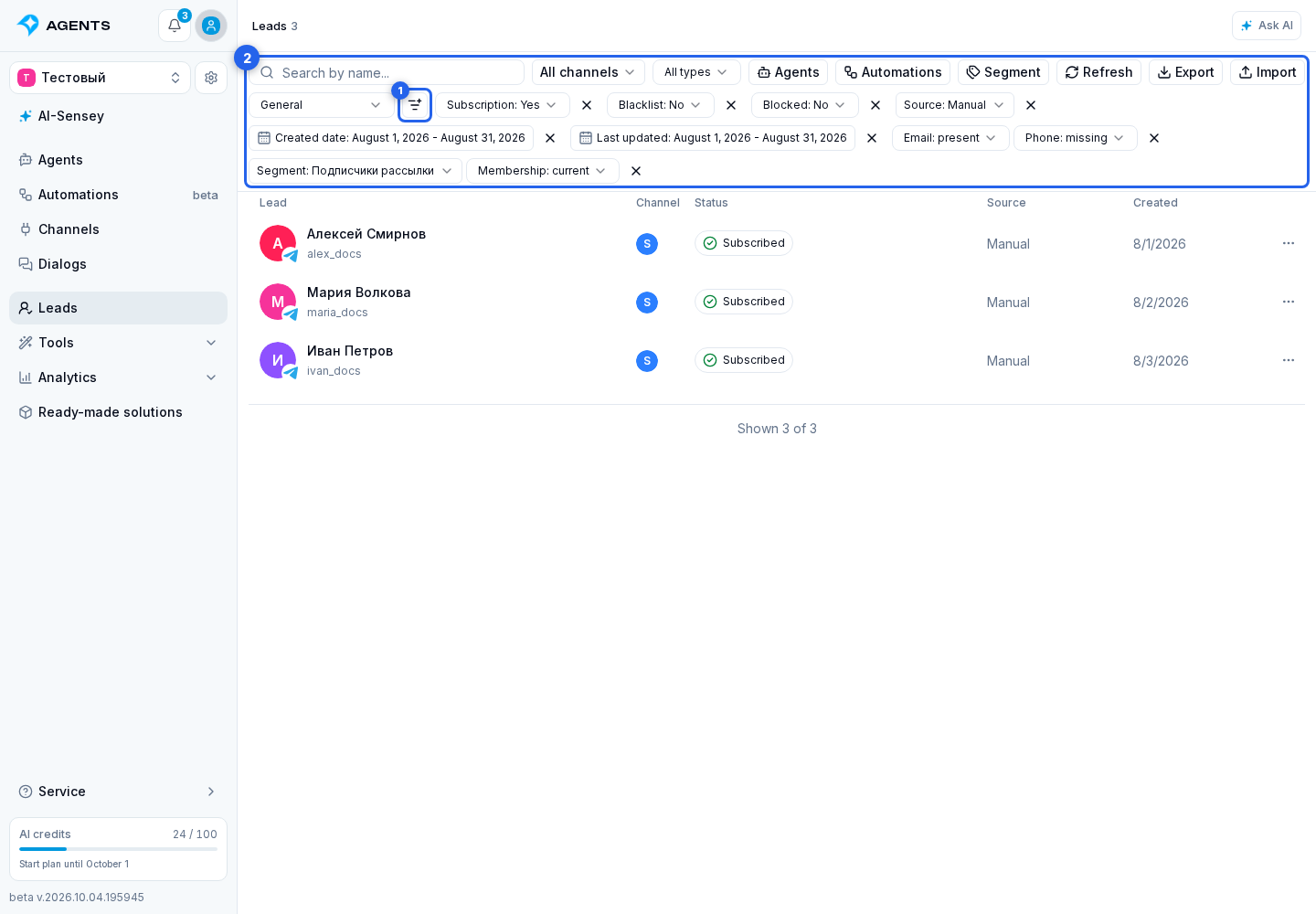Clear the Created date filter
Screen dimensions: 1316x914
point(550,138)
